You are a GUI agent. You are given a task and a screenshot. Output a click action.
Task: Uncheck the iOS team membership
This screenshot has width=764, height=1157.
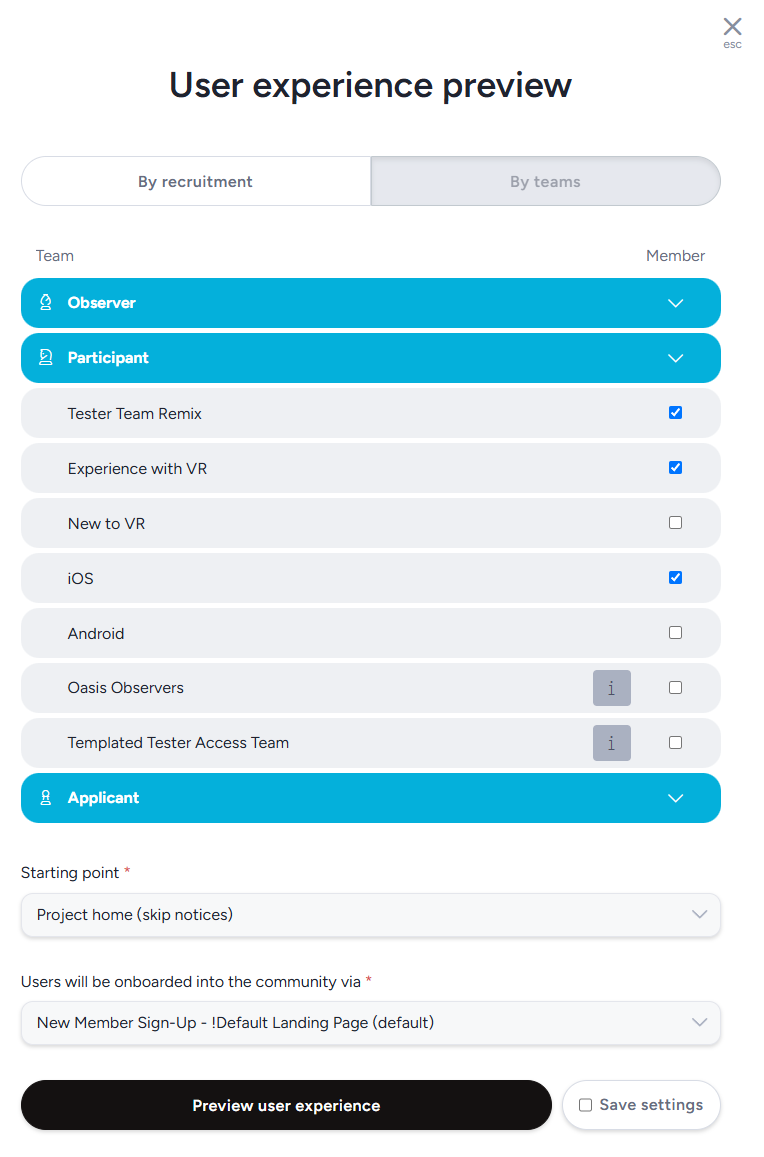click(x=675, y=578)
